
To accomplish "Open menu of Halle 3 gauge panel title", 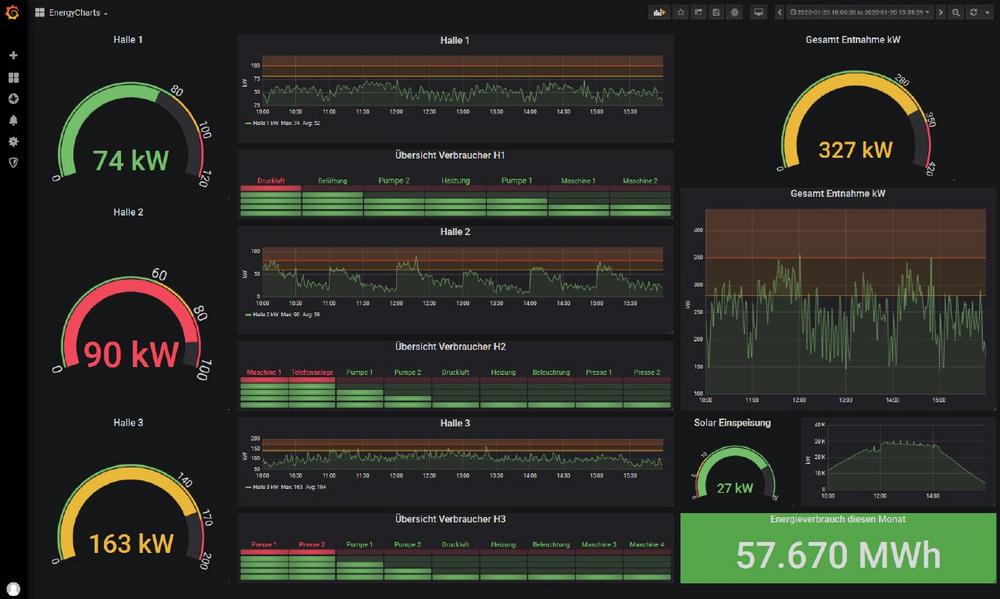I will [x=128, y=422].
